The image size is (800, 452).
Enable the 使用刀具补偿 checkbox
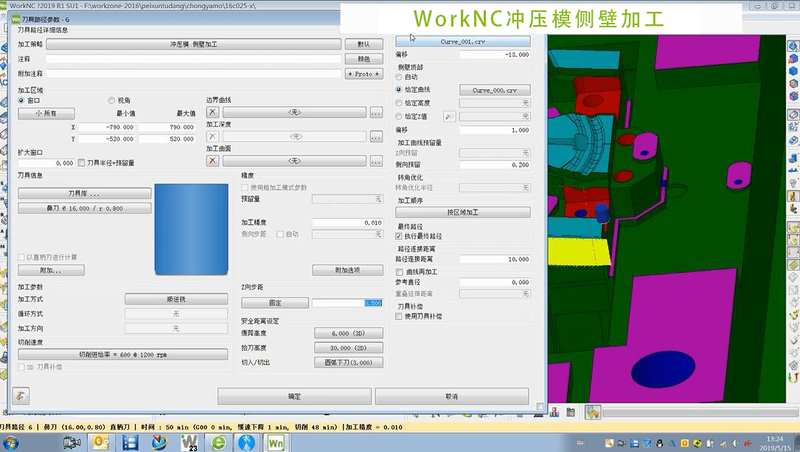[x=399, y=316]
